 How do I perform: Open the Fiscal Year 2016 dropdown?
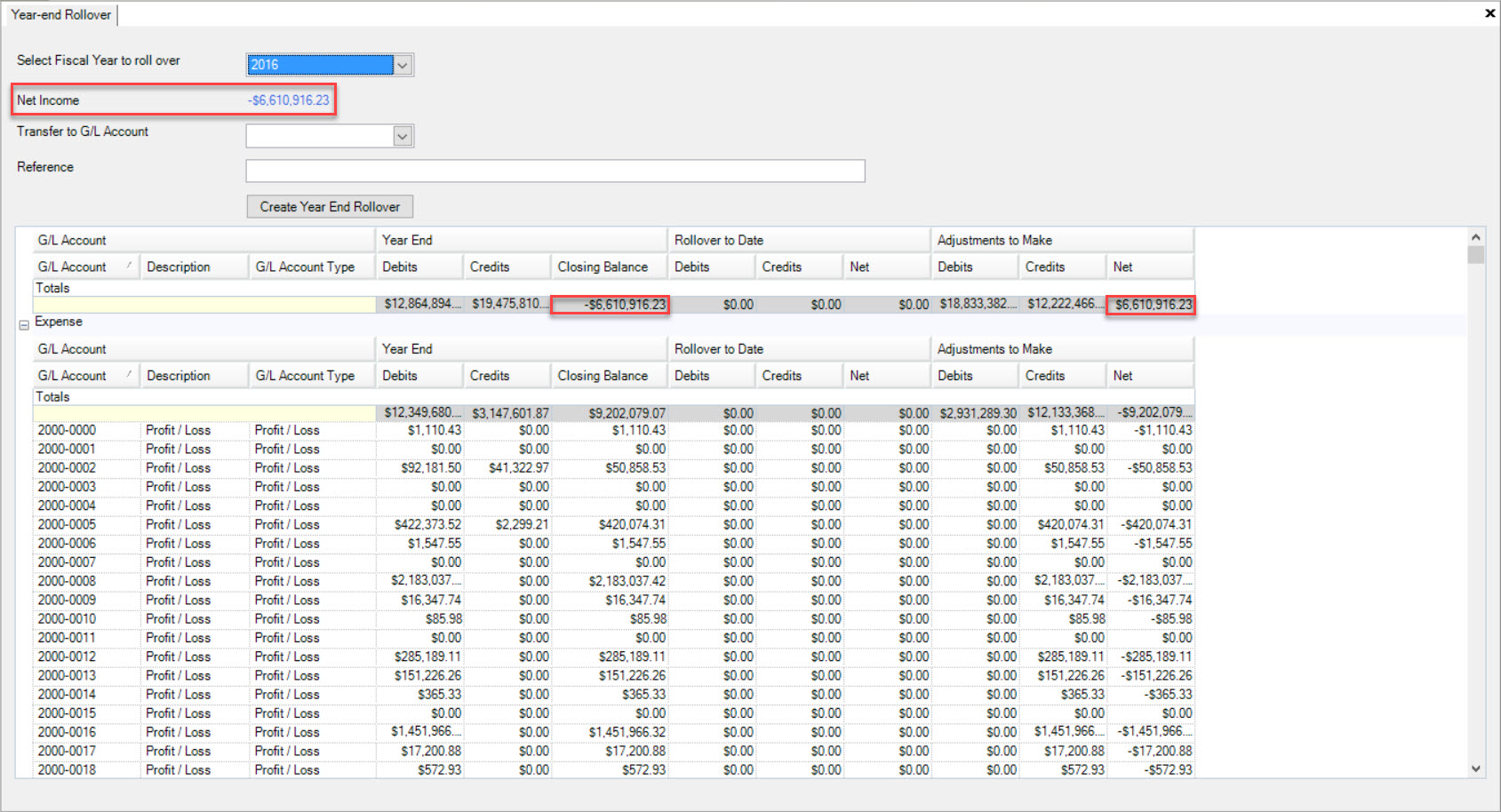coord(403,65)
